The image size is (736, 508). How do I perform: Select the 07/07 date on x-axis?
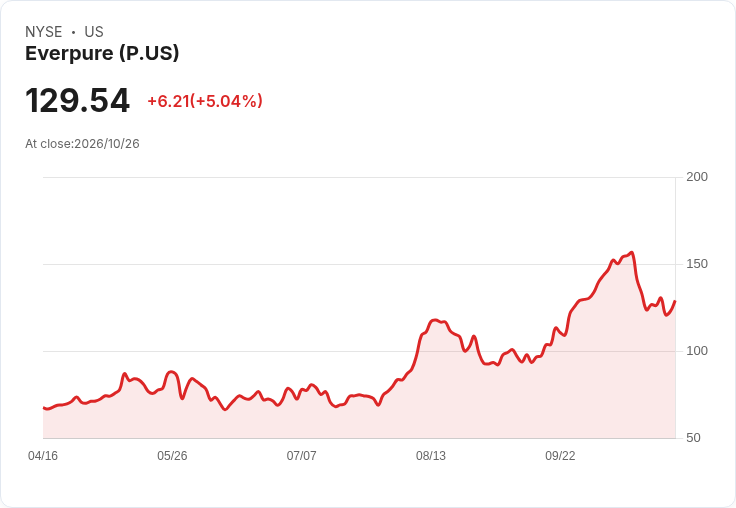click(301, 456)
